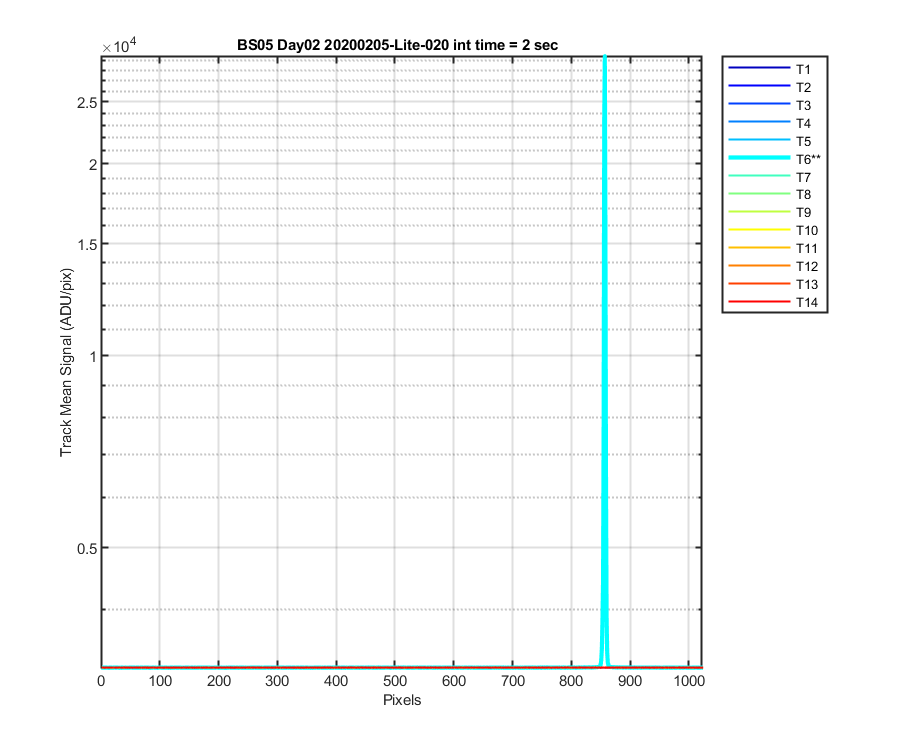Viewport: 900px width, 750px height.
Task: Click the T6** legend label
Action: [x=808, y=159]
